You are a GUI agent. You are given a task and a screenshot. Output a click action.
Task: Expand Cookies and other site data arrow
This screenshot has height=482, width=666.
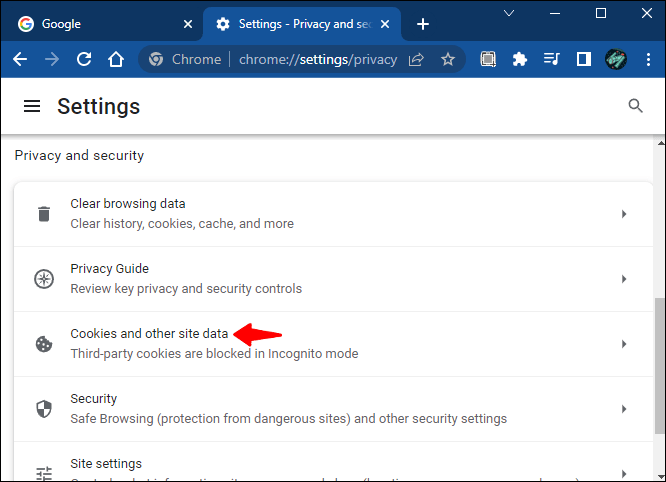(x=624, y=344)
